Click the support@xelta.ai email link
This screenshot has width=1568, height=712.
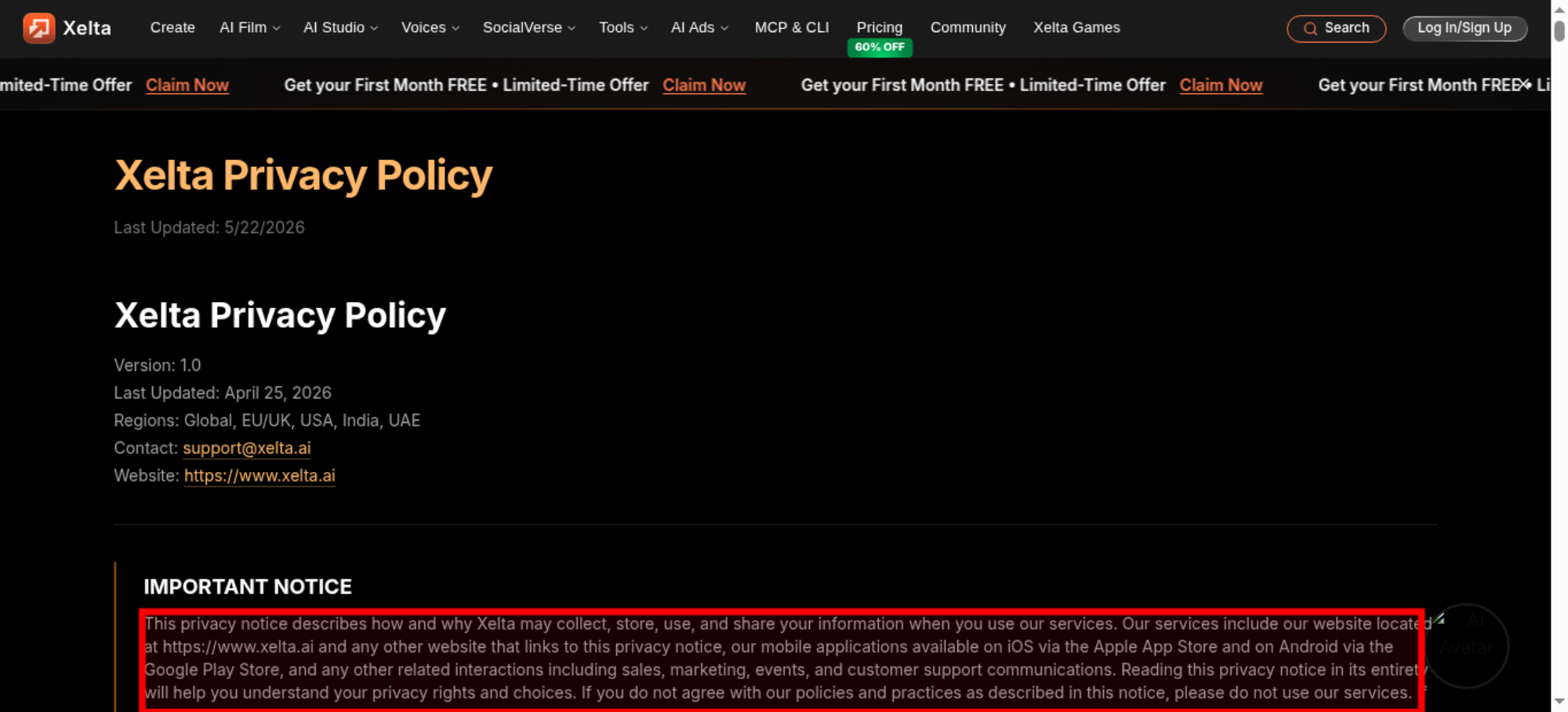coord(247,448)
